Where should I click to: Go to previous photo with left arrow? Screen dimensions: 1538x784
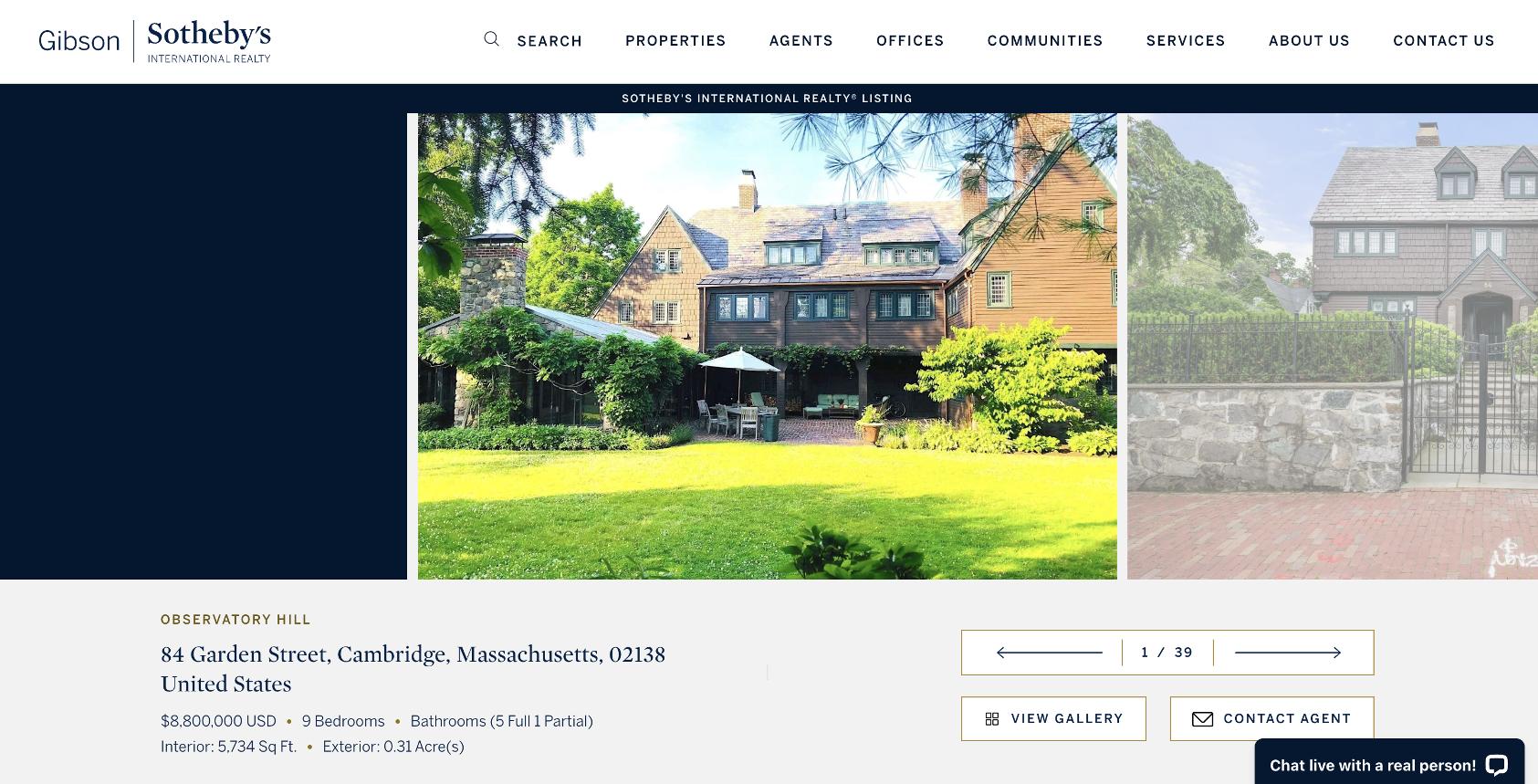coord(1049,653)
